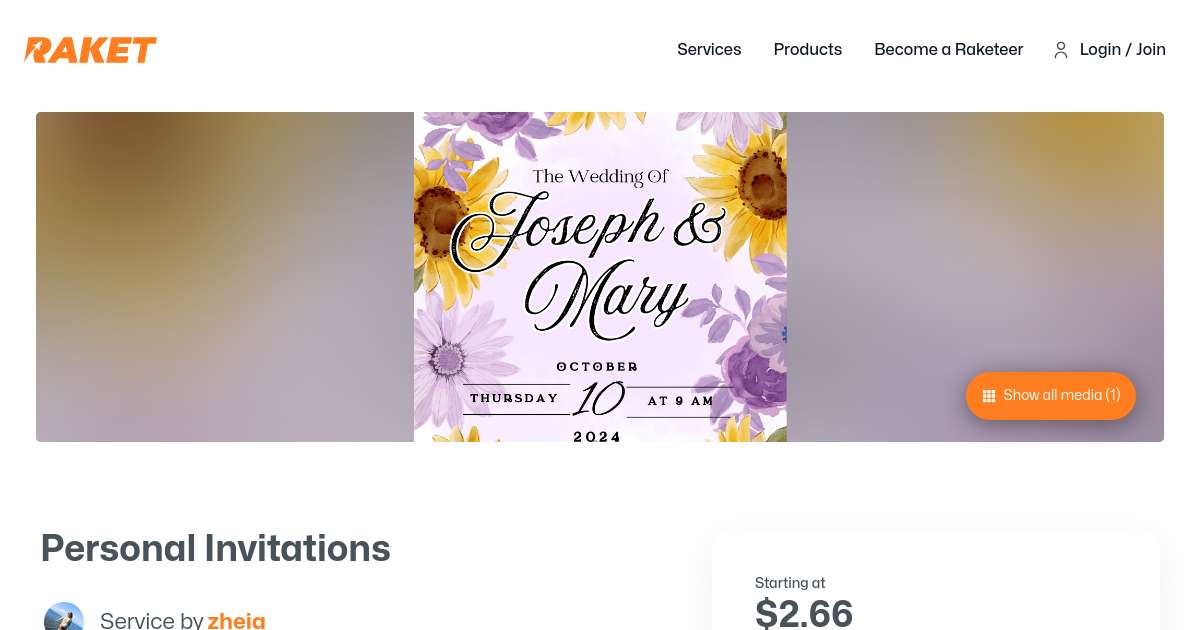Click the Starting at label
Viewport: 1200px width, 630px height.
point(790,583)
